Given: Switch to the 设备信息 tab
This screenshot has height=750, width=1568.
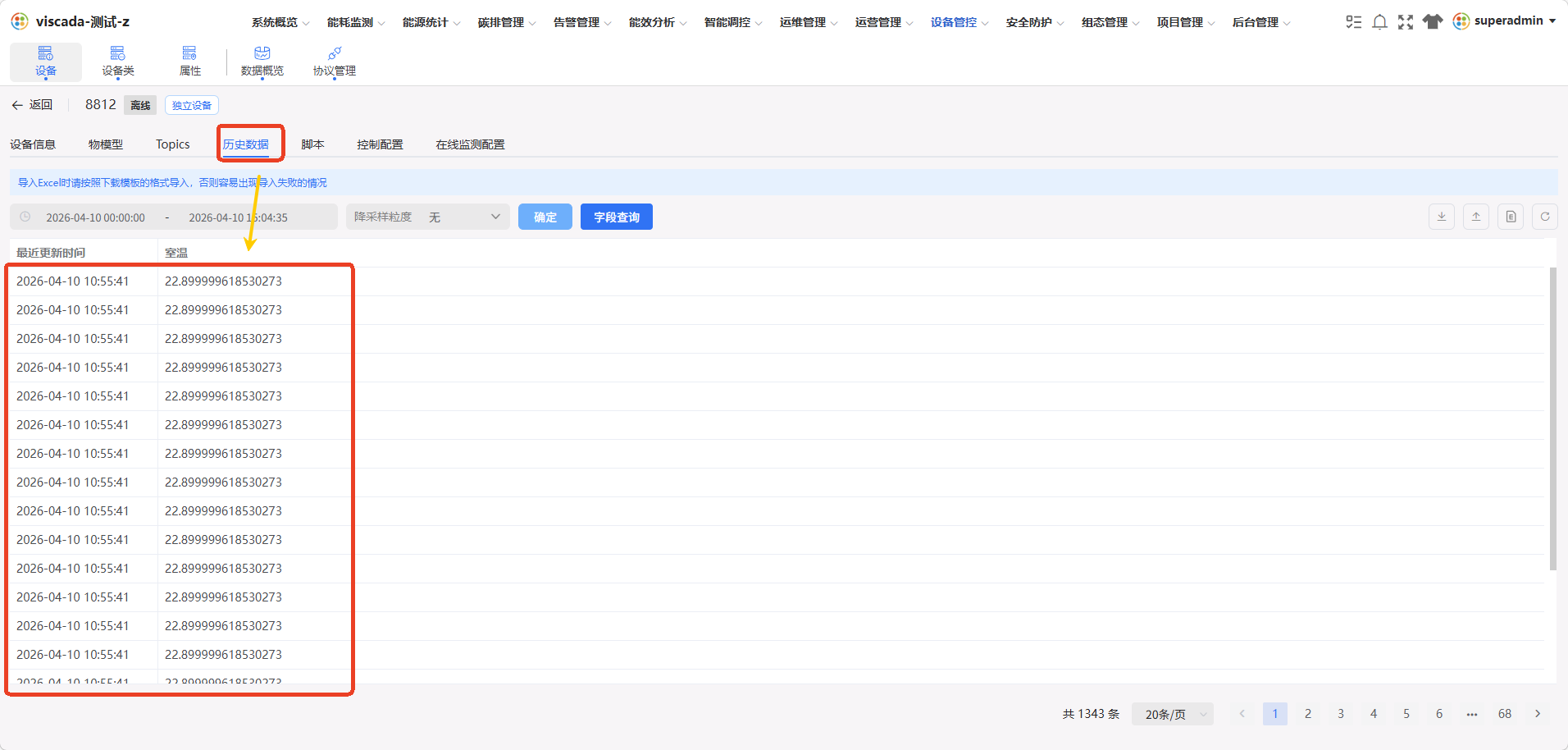Looking at the screenshot, I should click(x=33, y=144).
